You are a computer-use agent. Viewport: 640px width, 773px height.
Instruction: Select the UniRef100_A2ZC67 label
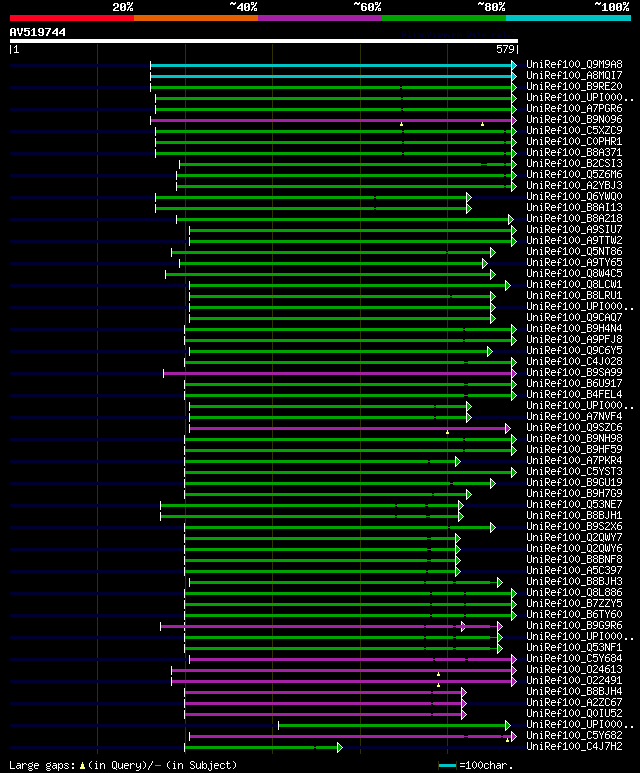[x=574, y=703]
